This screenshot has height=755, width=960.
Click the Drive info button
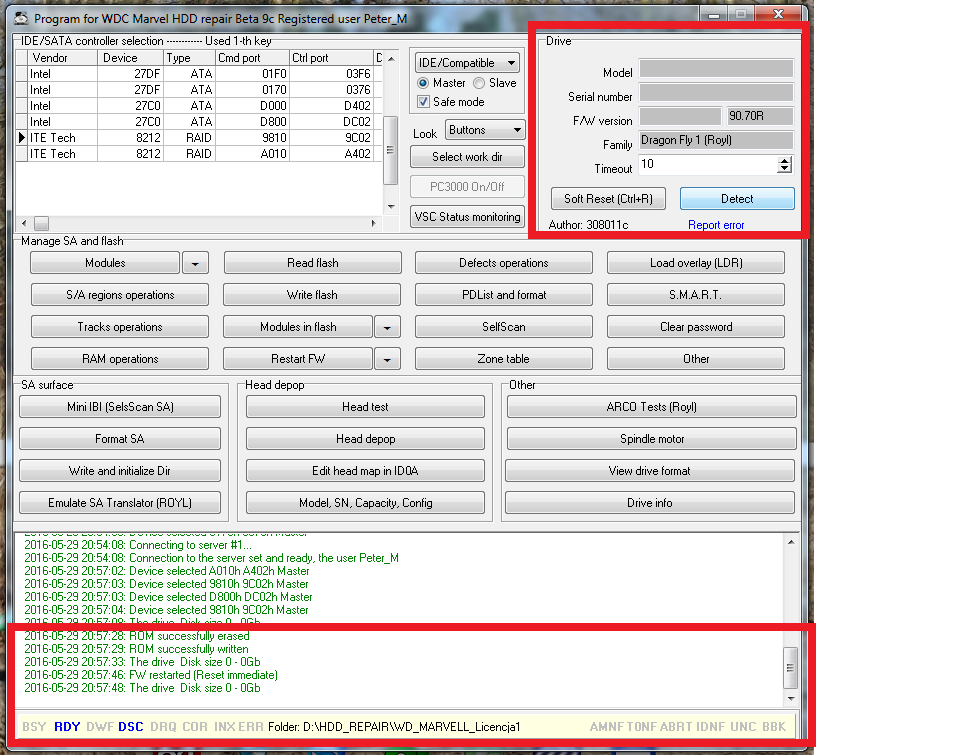pos(650,503)
